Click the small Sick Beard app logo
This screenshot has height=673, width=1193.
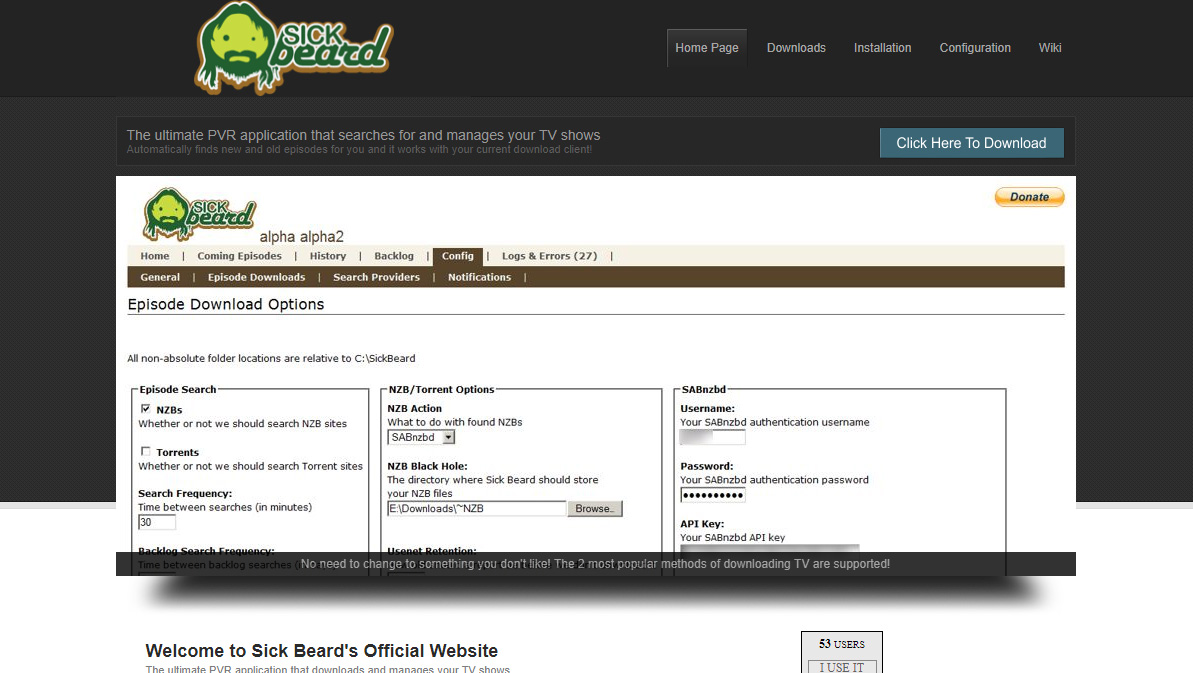(199, 214)
